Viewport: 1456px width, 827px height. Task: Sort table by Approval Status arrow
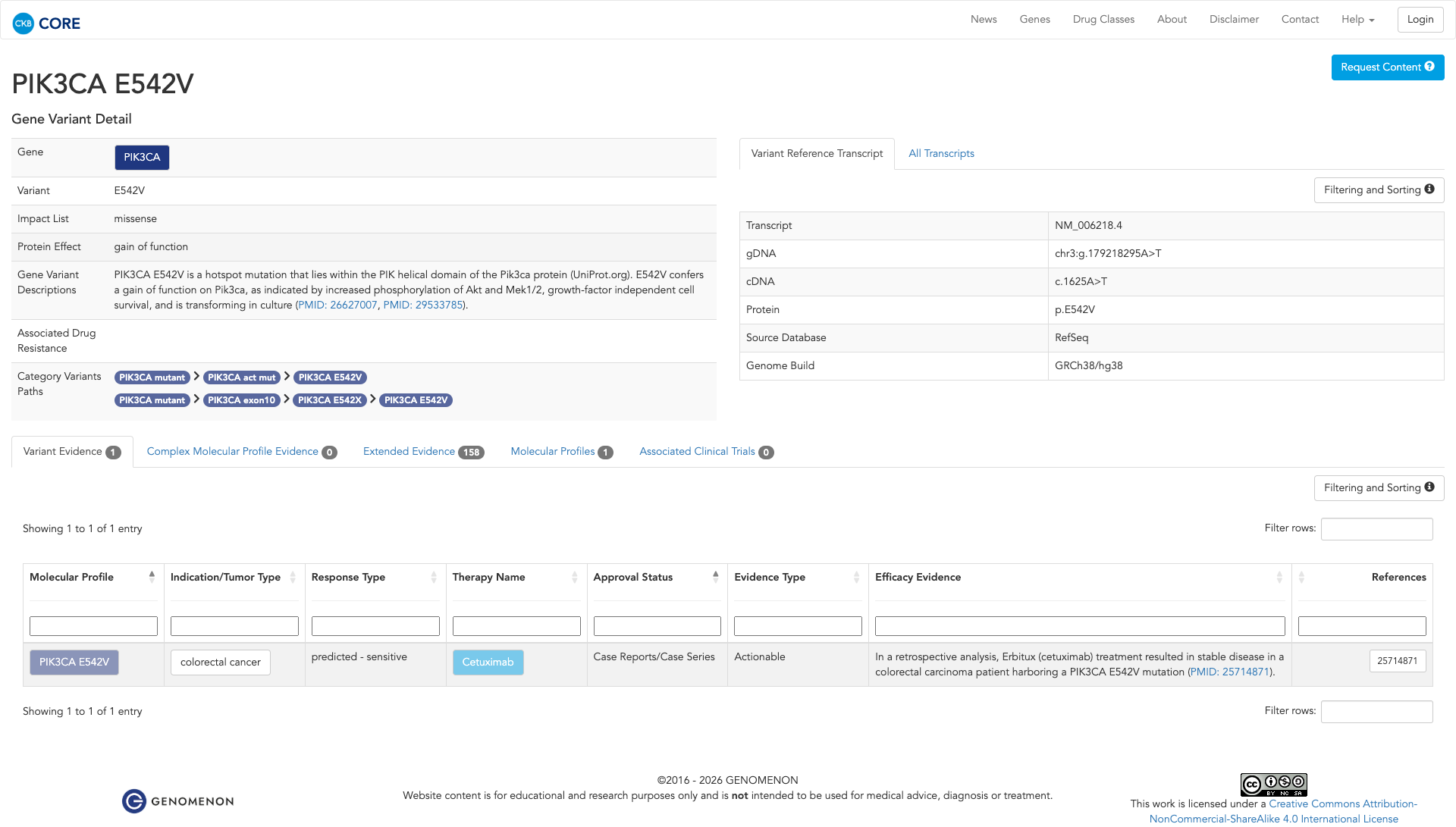point(715,577)
